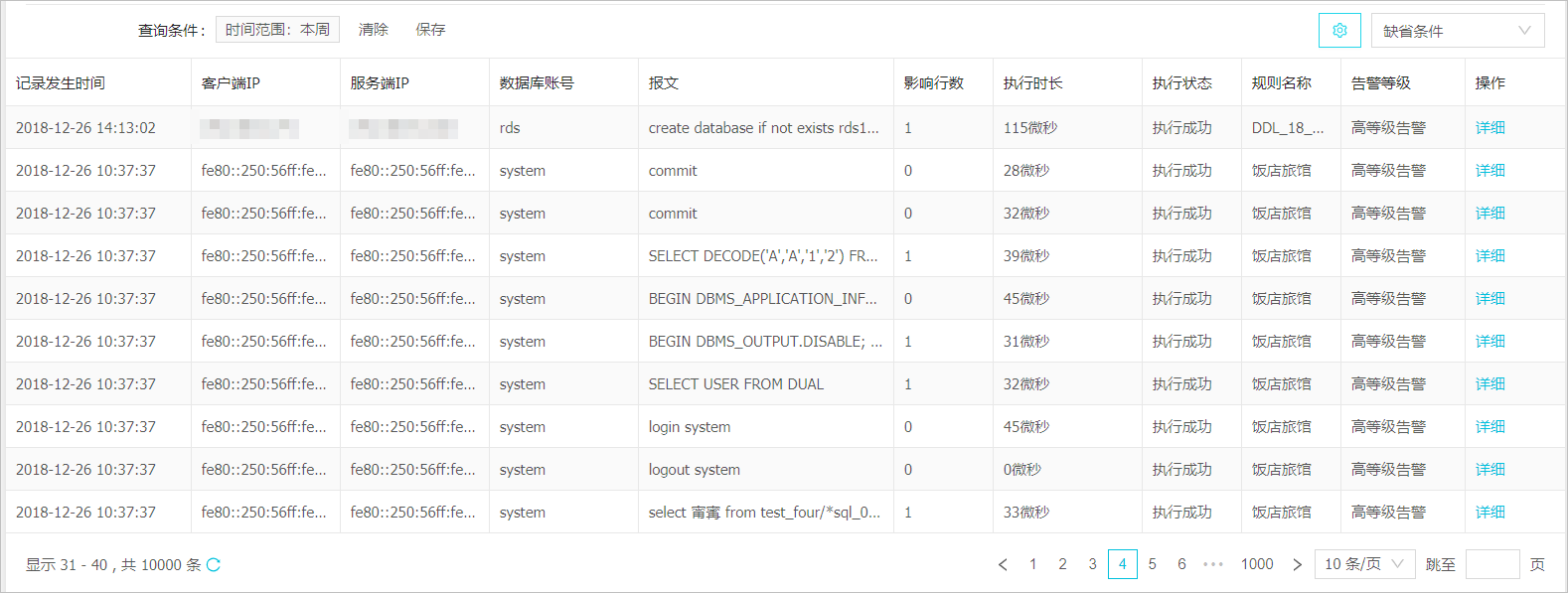Open 详细 for the SELECT DECODE row

pos(1490,256)
